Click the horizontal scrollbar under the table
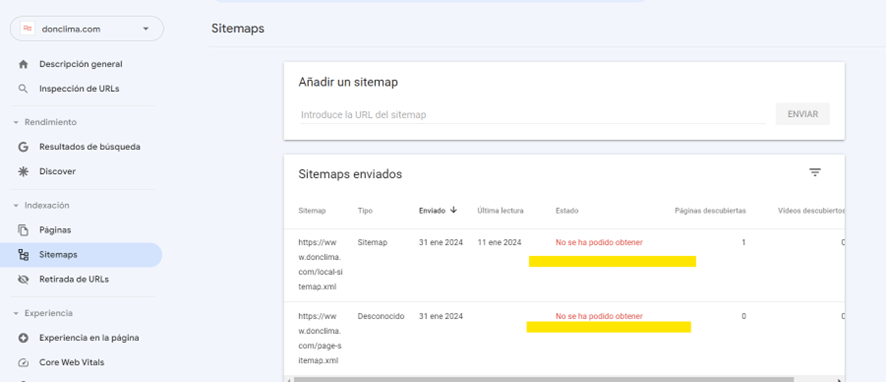 pyautogui.click(x=544, y=379)
